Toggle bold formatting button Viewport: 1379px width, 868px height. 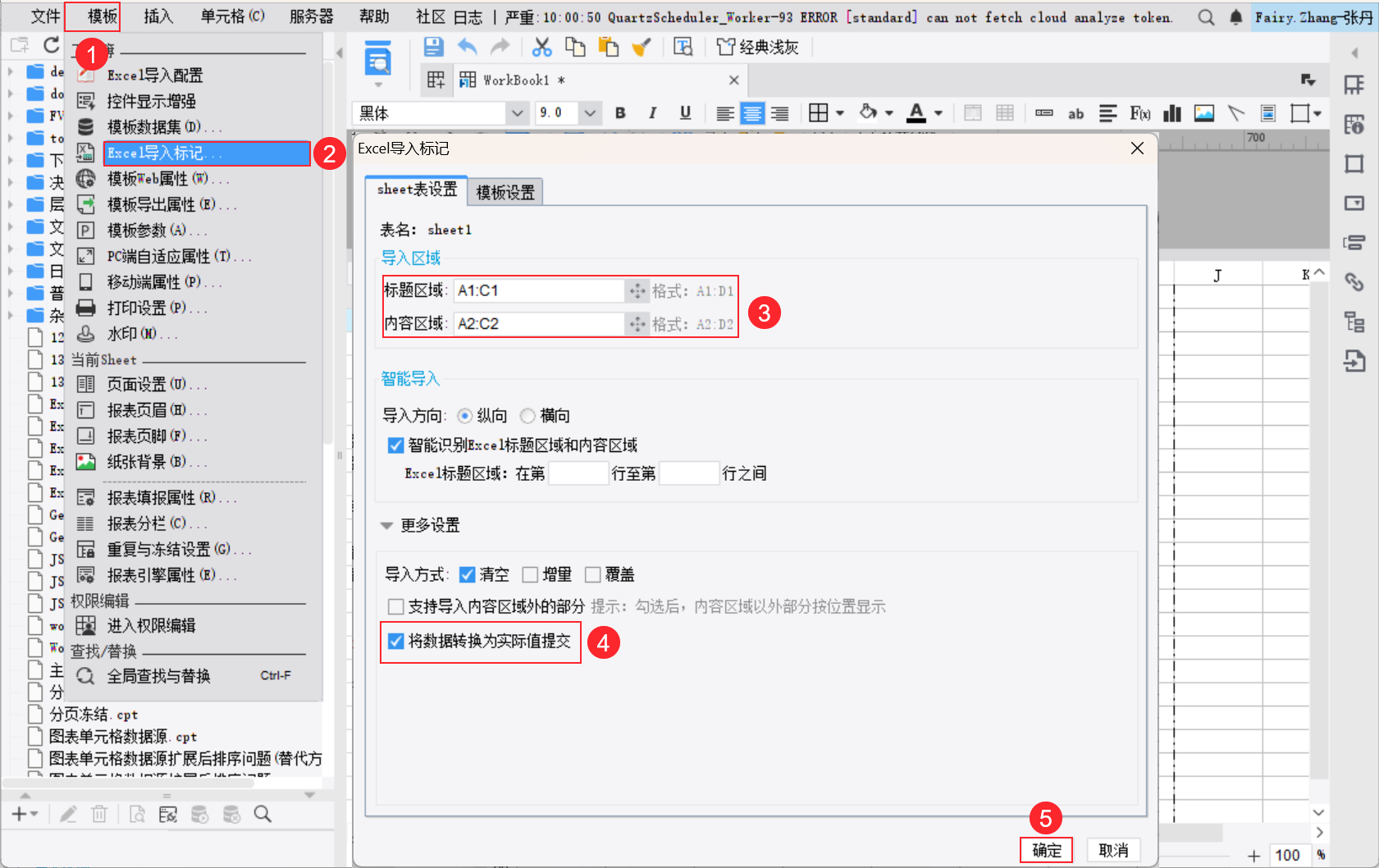pyautogui.click(x=620, y=113)
